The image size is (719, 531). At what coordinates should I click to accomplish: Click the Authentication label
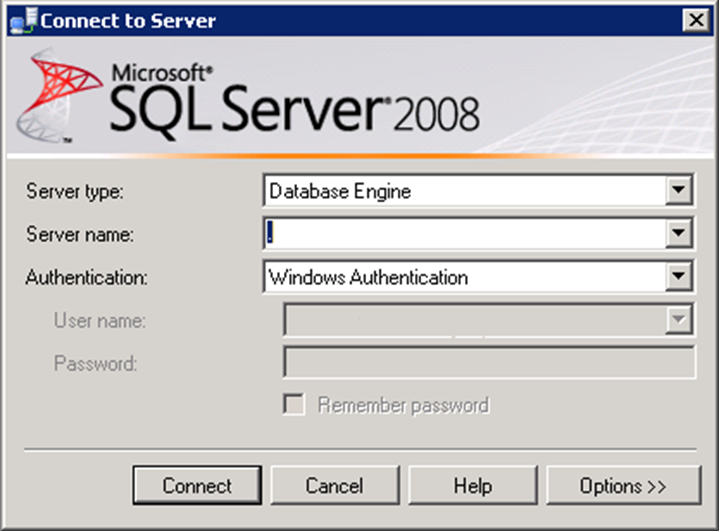pos(87,277)
